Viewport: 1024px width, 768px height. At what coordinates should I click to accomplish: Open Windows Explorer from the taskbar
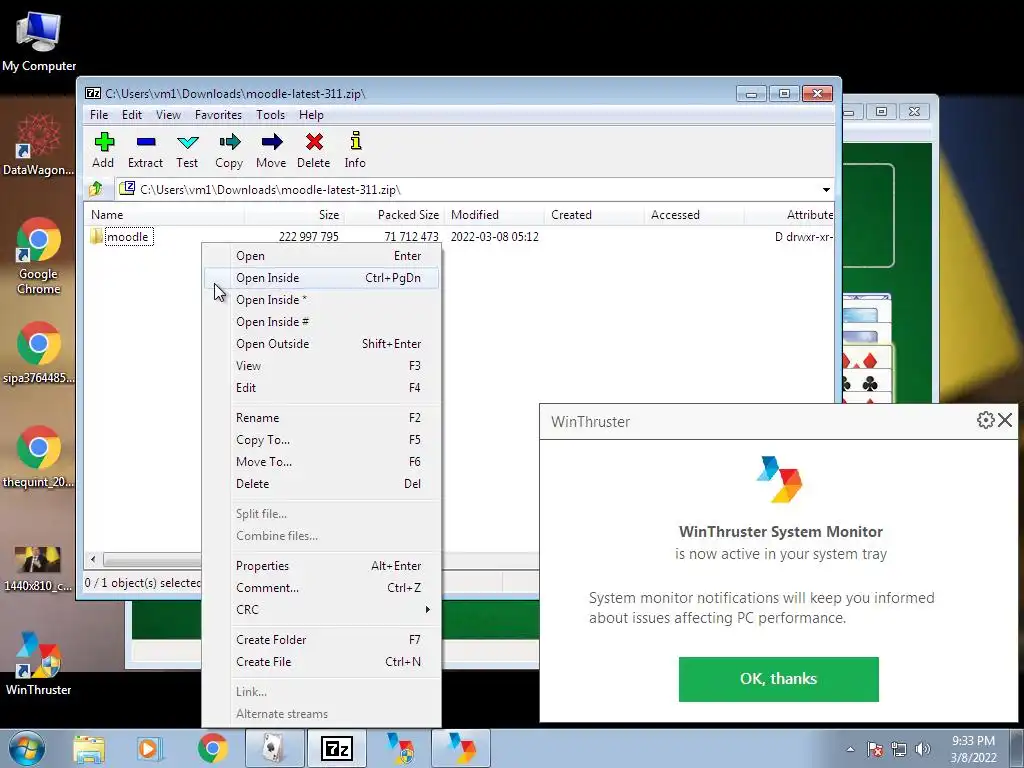coord(89,749)
